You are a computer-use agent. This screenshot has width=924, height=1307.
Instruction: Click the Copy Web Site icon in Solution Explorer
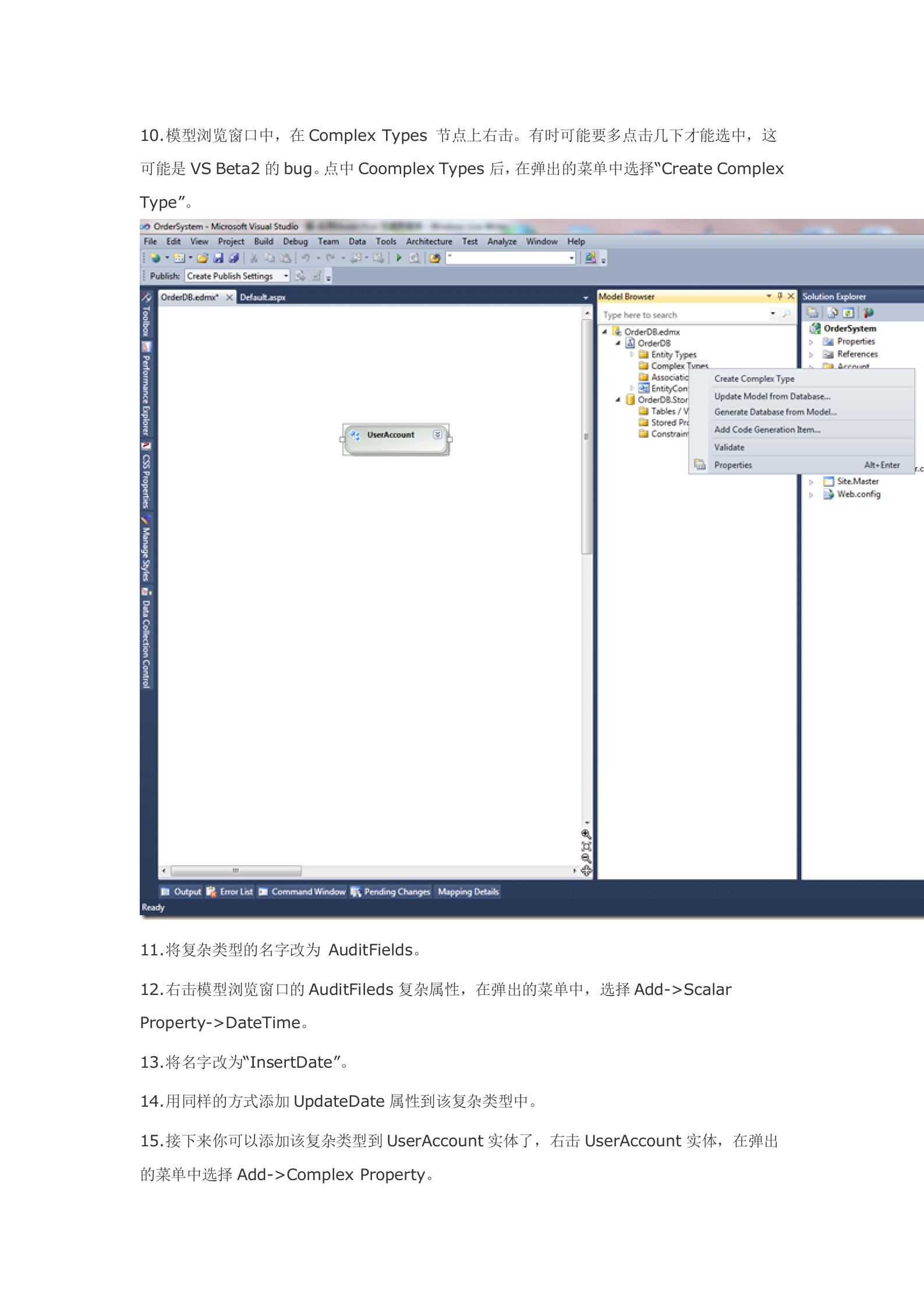(869, 313)
